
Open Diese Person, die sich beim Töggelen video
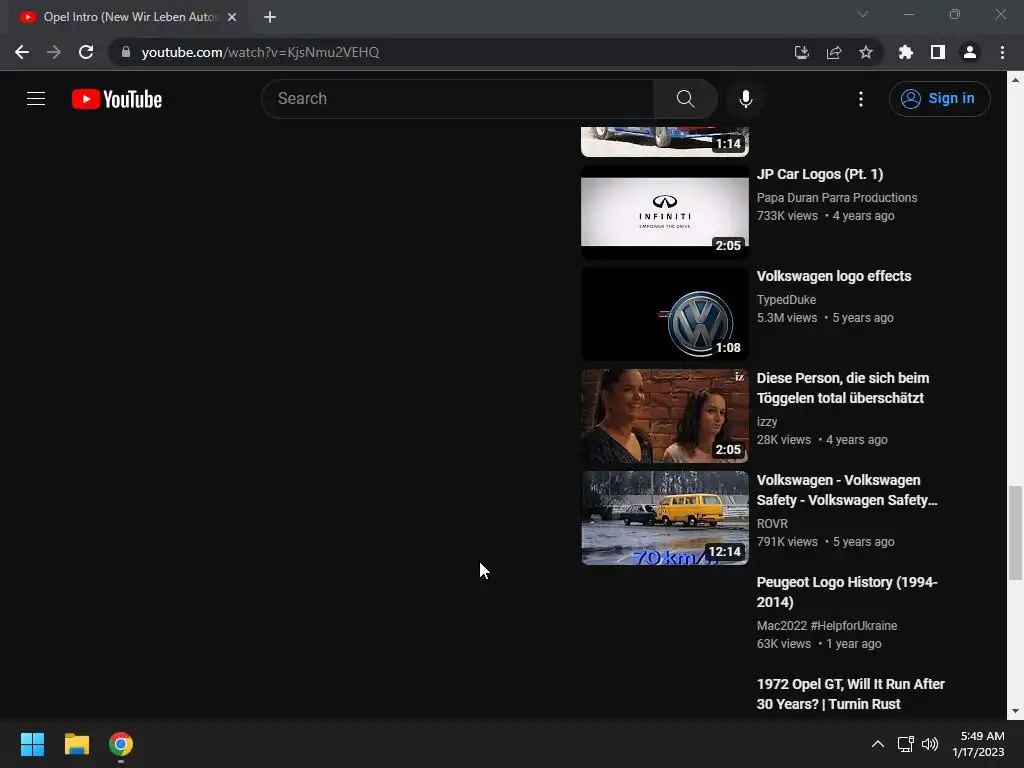(842, 388)
